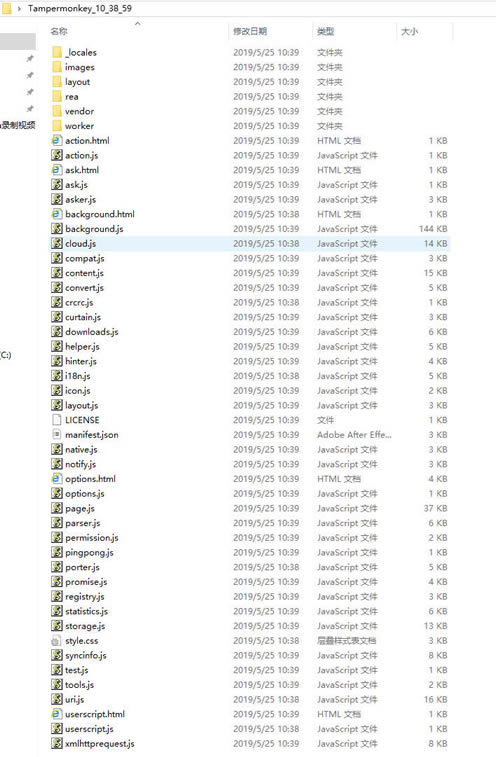The width and height of the screenshot is (496, 757).
Task: Select the xmlhttprequest.js script icon
Action: pos(57,743)
